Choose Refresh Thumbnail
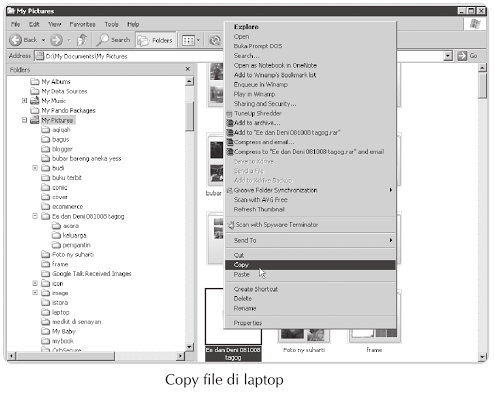This screenshot has width=494, height=394. click(x=310, y=209)
